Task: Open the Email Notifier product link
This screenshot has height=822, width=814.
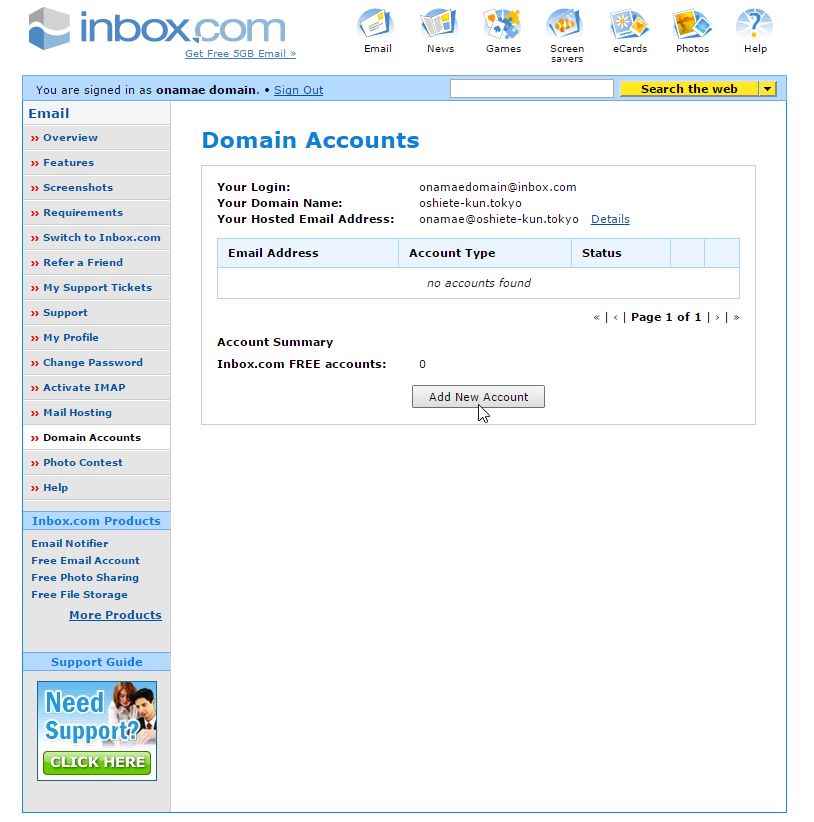Action: point(70,544)
